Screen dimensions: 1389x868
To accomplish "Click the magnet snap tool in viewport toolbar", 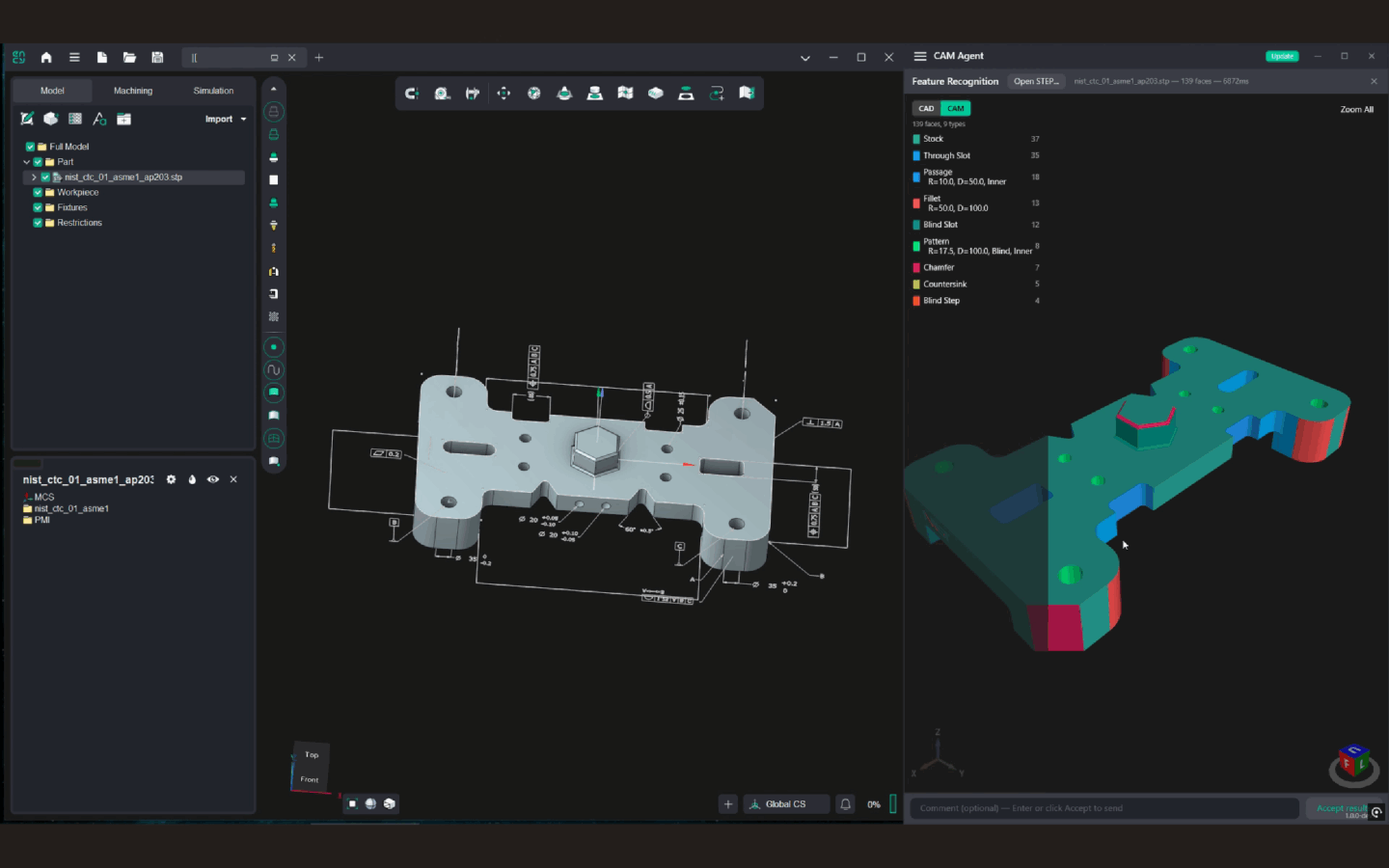I will tap(412, 93).
